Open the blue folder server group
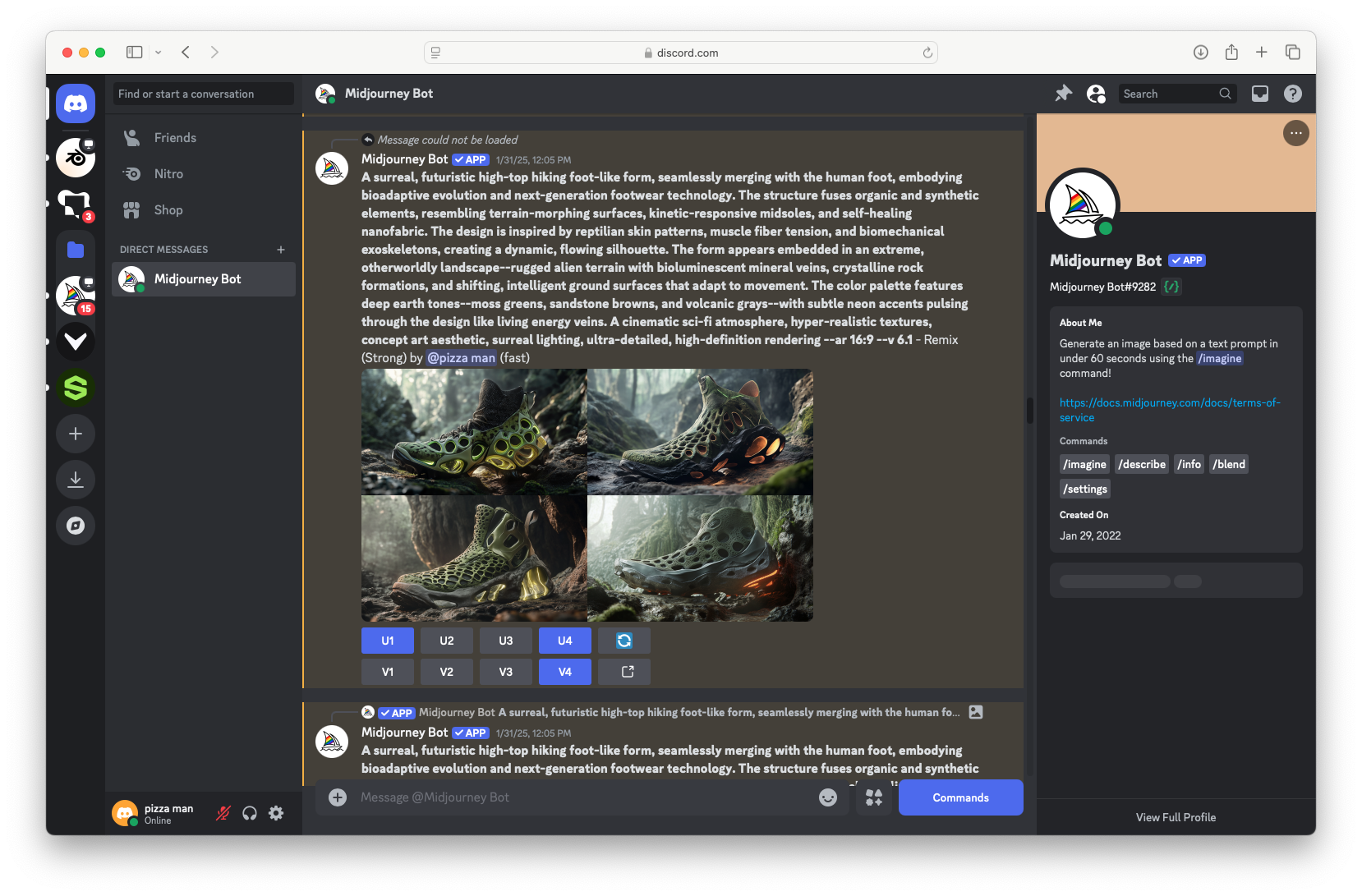 76,250
